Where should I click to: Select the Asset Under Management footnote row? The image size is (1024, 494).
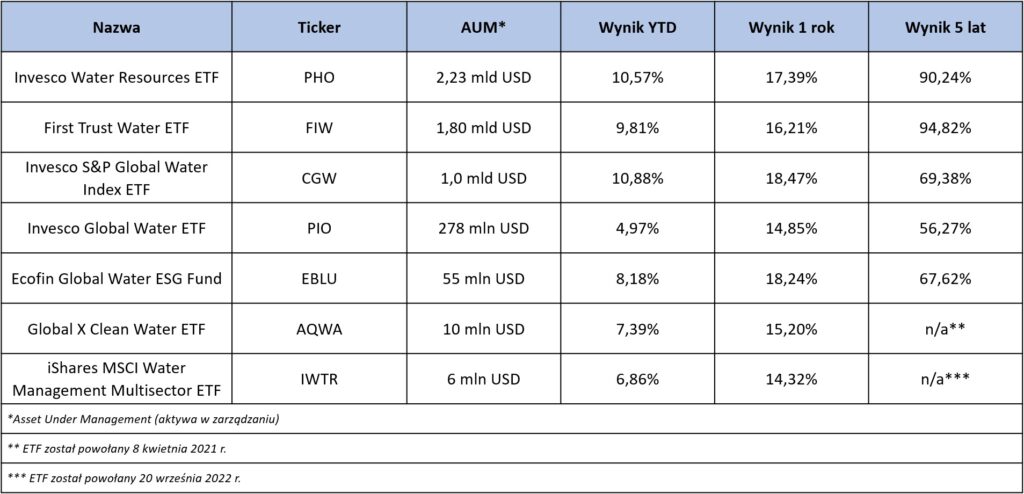(x=512, y=419)
